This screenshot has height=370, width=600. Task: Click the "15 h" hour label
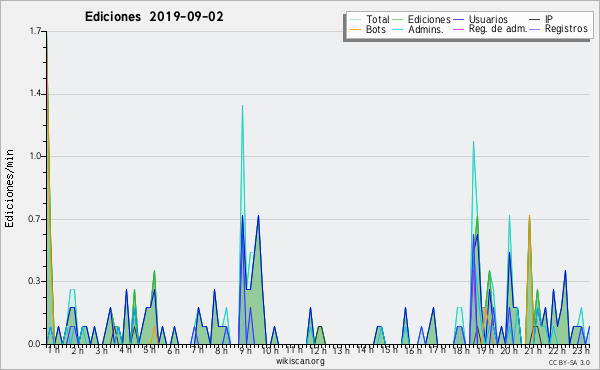(389, 350)
